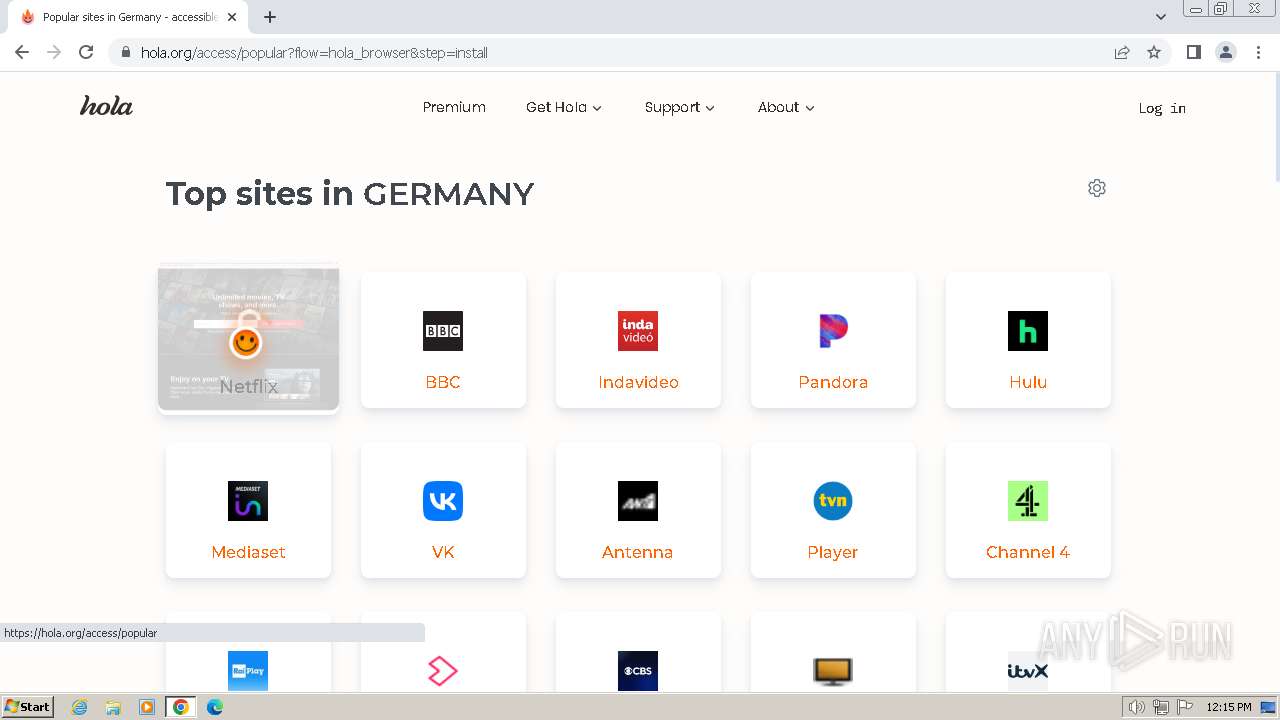This screenshot has height=720, width=1280.
Task: Click the Mediaset text link
Action: coord(248,552)
